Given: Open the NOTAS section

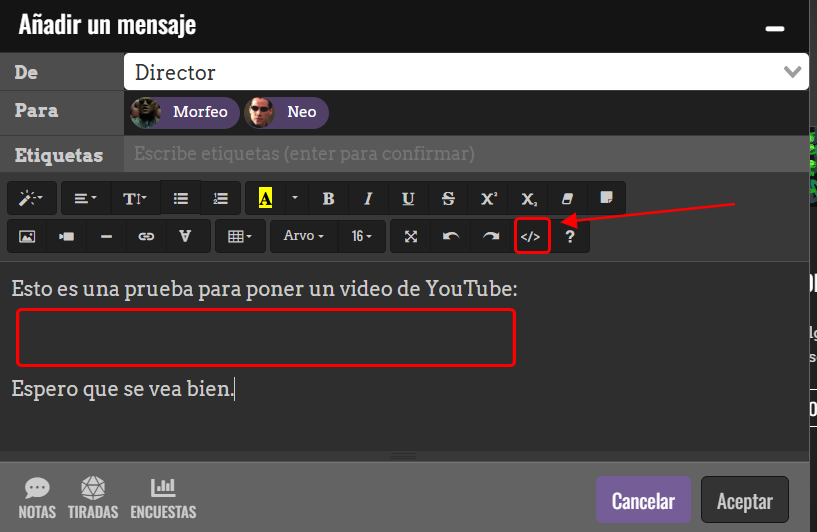Looking at the screenshot, I should point(37,498).
